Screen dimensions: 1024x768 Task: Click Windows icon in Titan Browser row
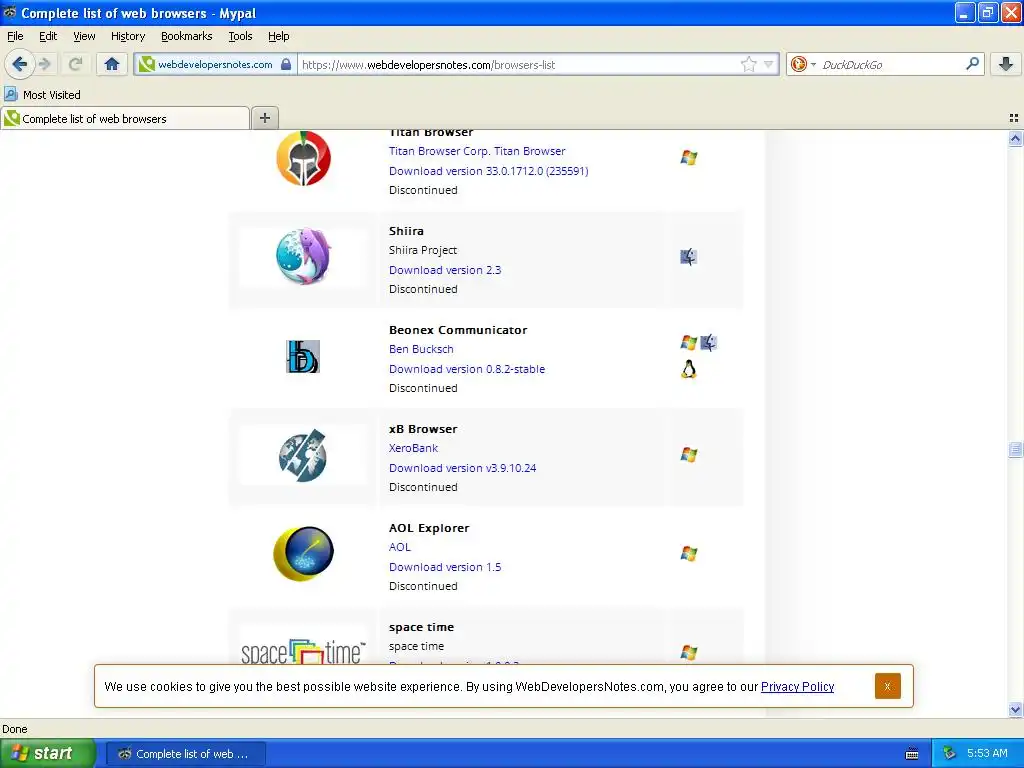tap(688, 157)
